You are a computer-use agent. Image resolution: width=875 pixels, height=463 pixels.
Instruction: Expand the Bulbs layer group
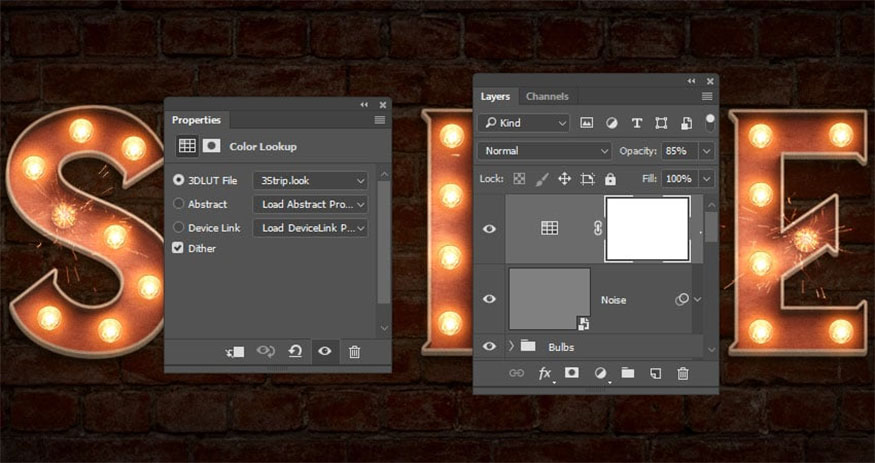[x=512, y=346]
